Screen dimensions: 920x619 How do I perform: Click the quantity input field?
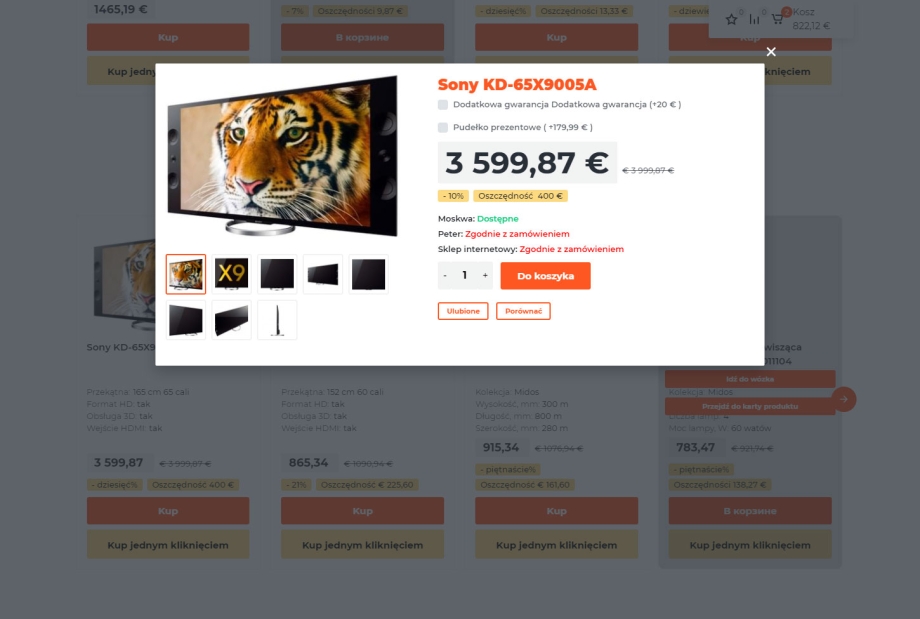pyautogui.click(x=465, y=275)
